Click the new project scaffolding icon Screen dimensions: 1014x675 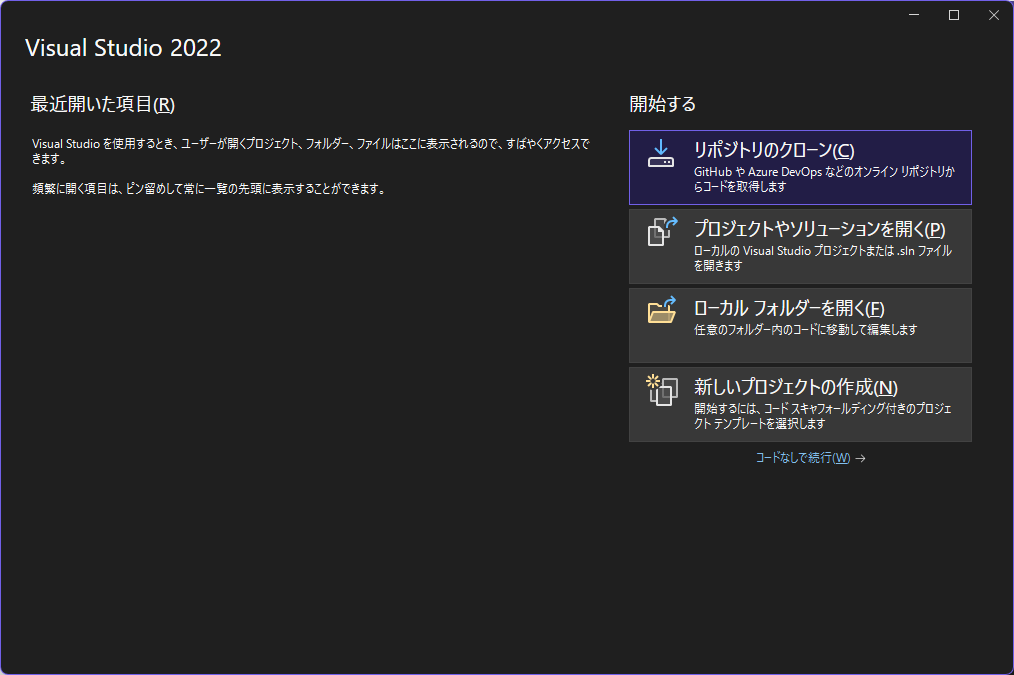click(661, 392)
